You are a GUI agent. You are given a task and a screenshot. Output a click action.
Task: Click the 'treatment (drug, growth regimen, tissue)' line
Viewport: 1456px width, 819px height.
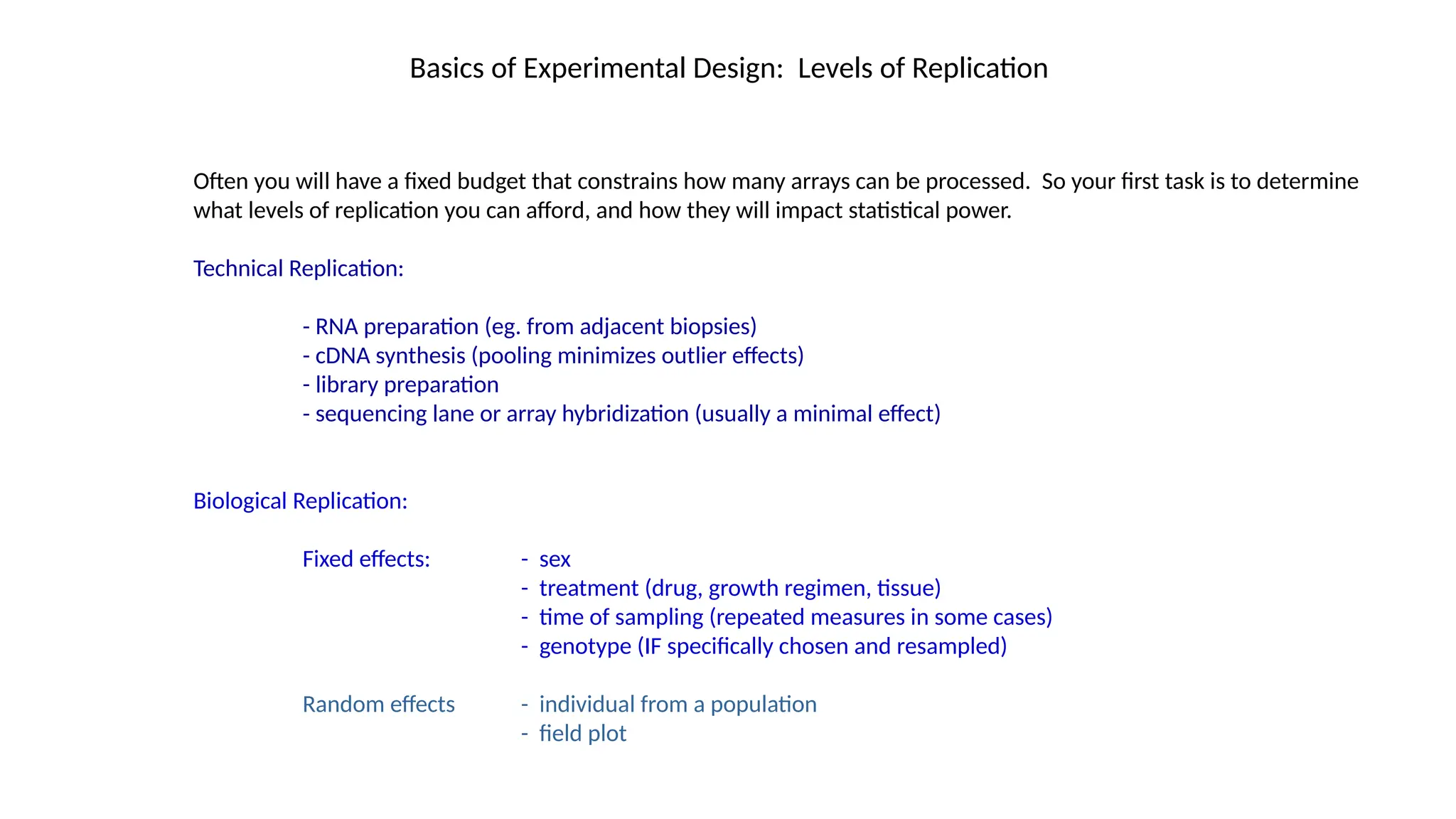pos(739,589)
